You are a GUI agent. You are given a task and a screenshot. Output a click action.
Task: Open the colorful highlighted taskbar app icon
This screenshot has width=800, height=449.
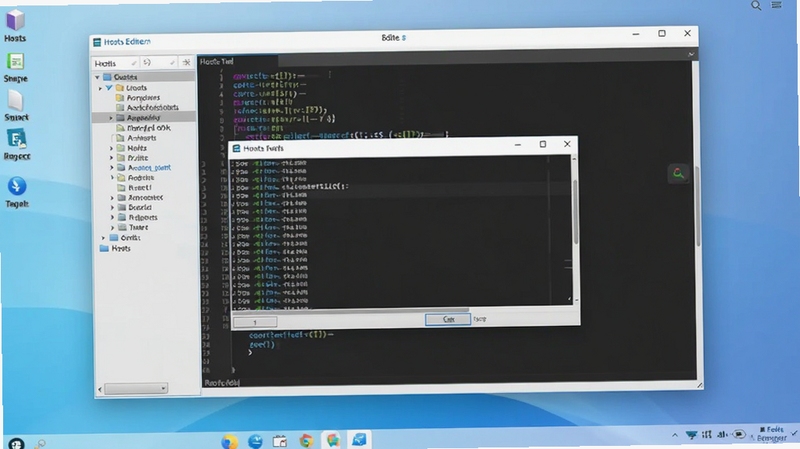333,440
